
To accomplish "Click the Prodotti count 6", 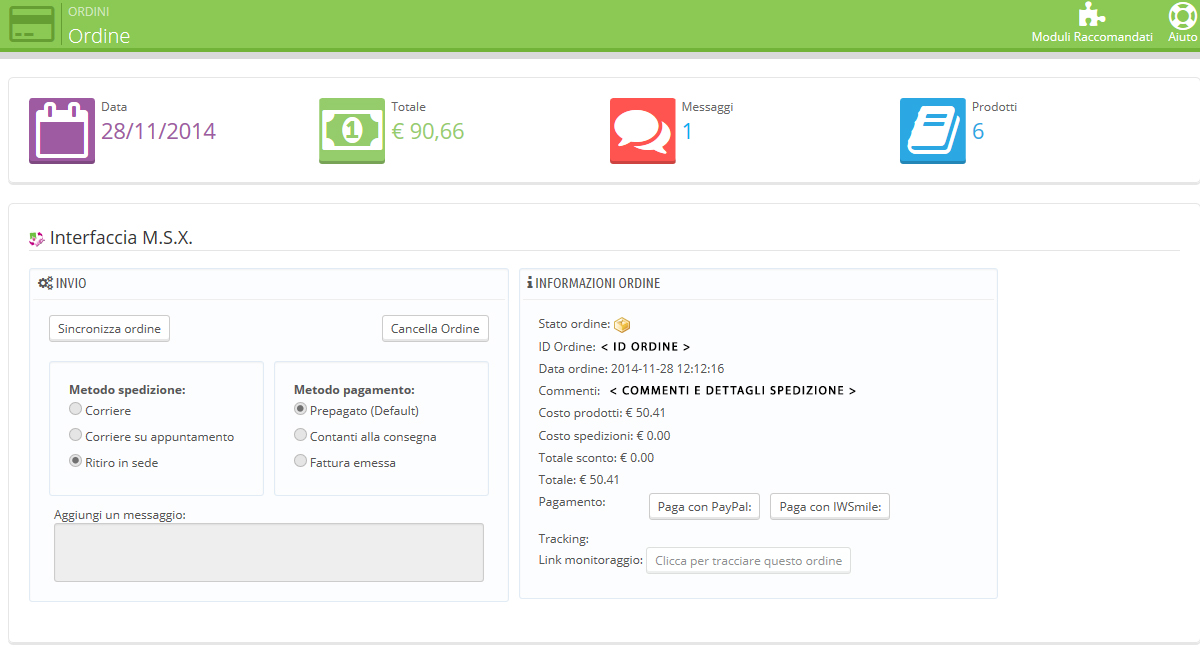I will point(978,131).
